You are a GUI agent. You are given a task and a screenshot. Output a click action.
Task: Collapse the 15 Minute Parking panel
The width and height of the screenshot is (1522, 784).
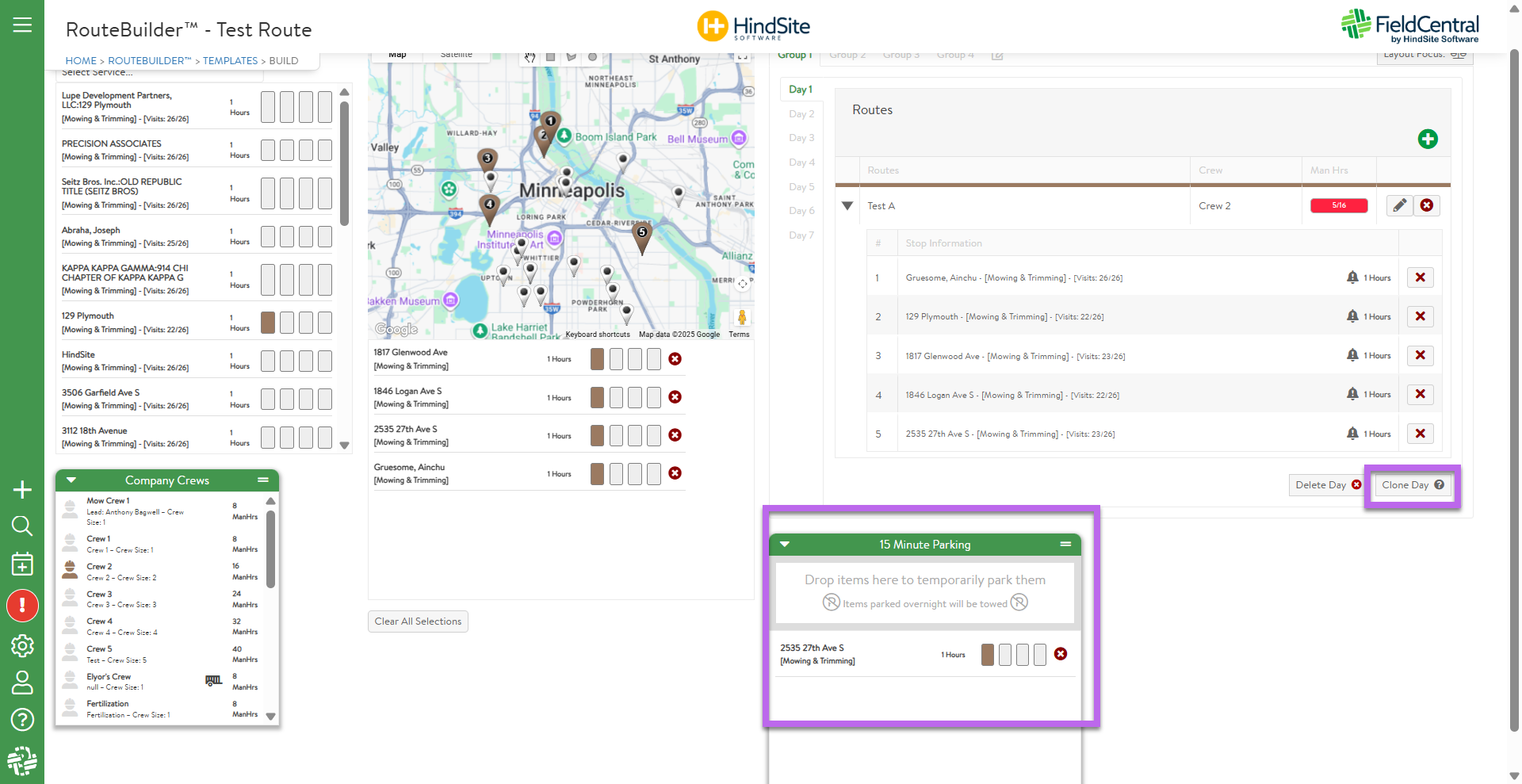(x=785, y=545)
